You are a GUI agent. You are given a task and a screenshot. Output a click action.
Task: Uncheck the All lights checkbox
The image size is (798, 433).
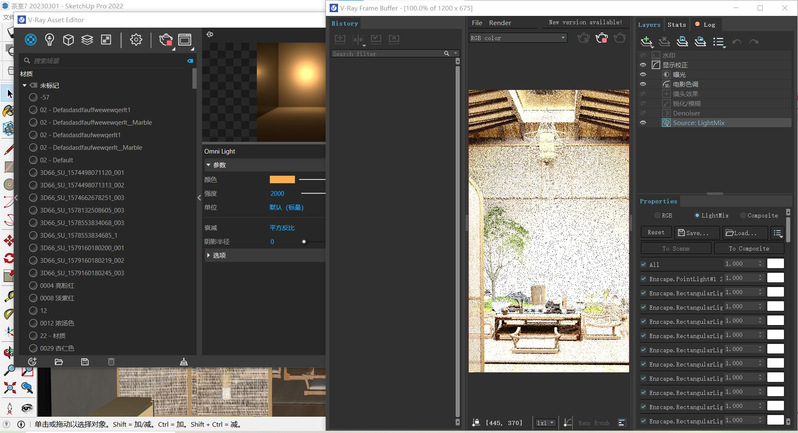643,264
